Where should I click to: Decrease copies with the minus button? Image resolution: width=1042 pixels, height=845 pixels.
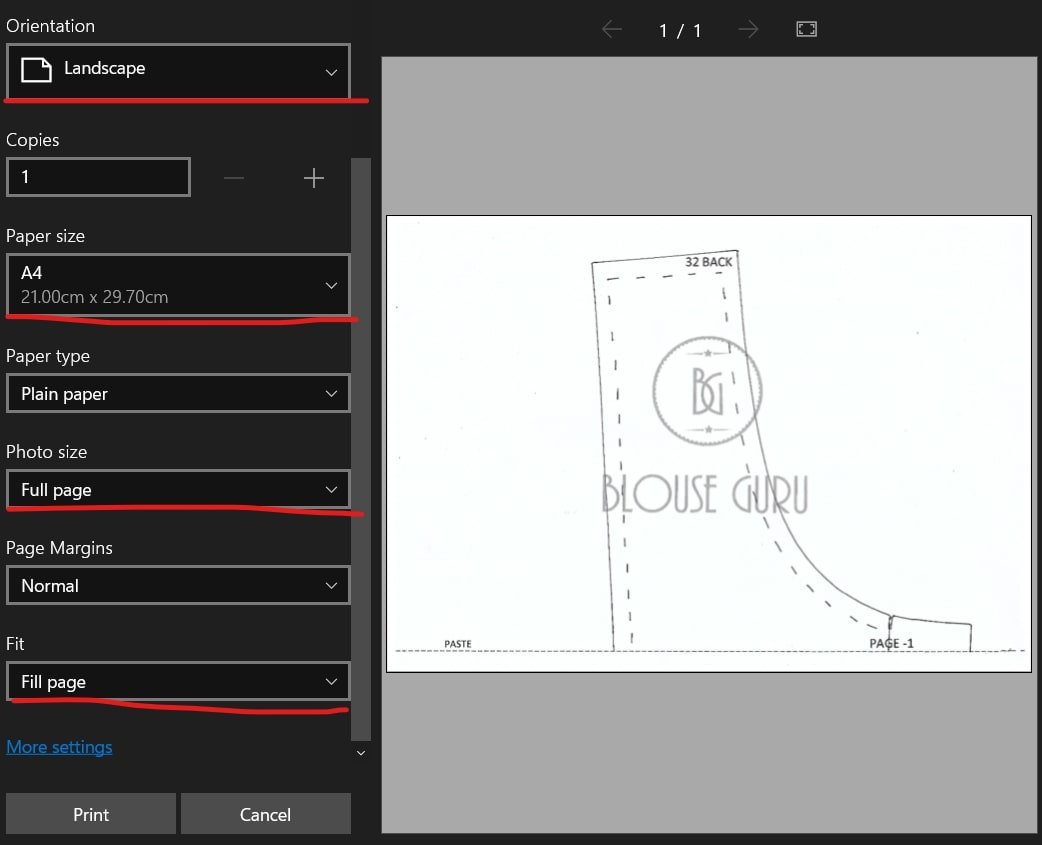234,178
